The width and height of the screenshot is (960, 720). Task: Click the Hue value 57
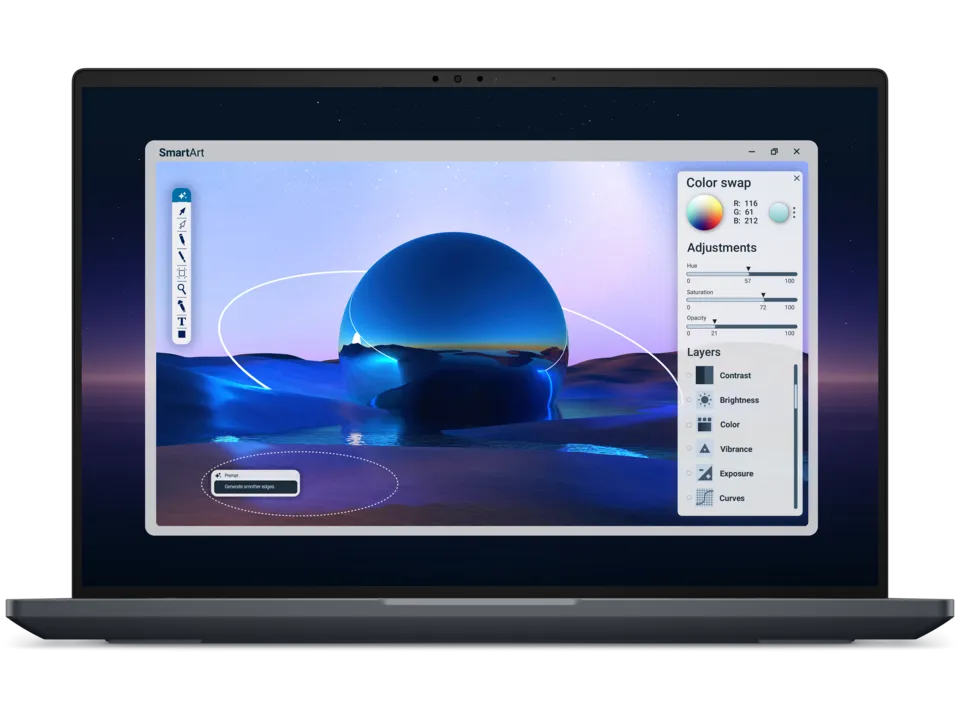pyautogui.click(x=748, y=281)
